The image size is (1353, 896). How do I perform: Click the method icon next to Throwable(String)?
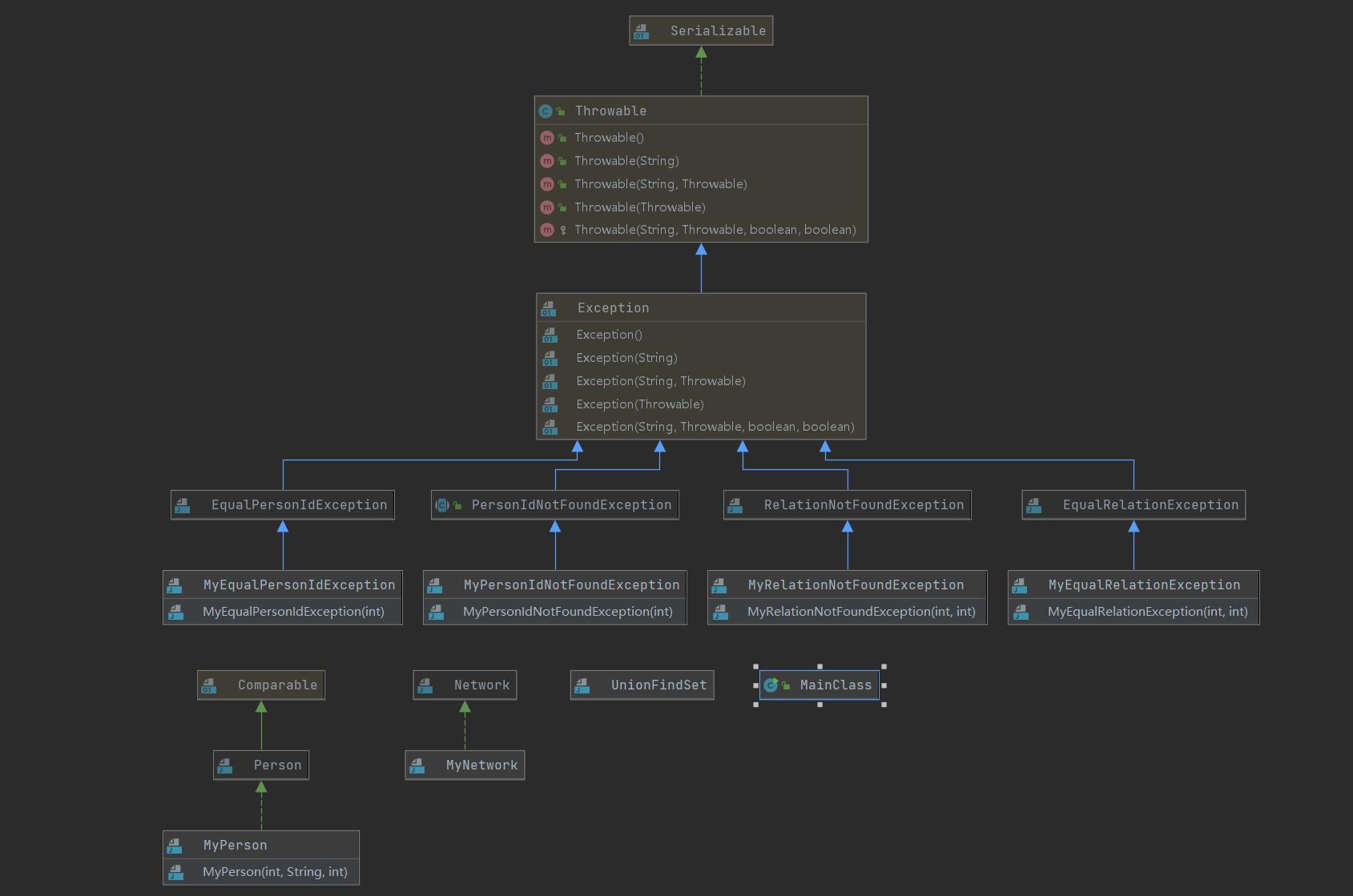point(547,161)
